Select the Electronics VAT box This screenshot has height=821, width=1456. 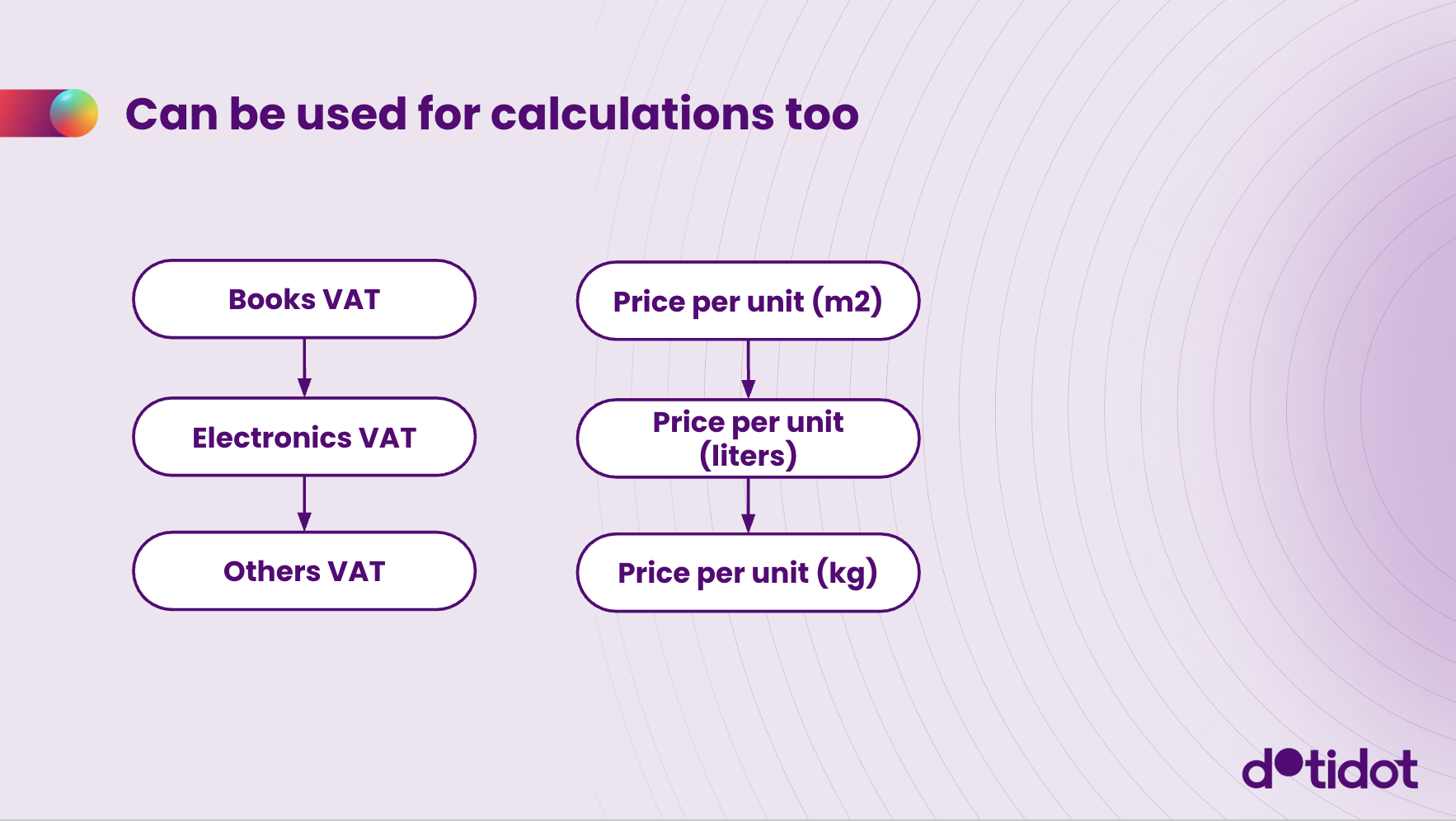304,437
